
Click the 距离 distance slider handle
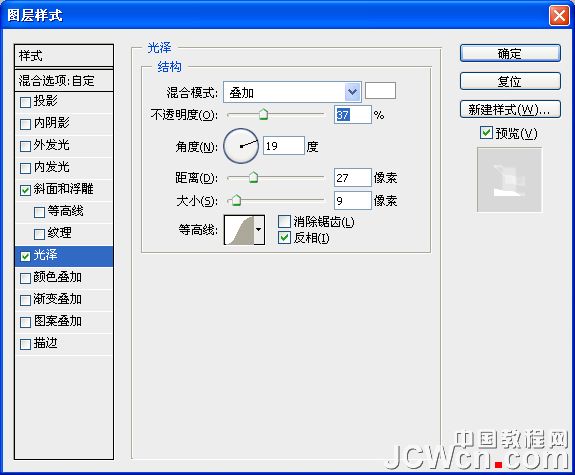tap(253, 178)
